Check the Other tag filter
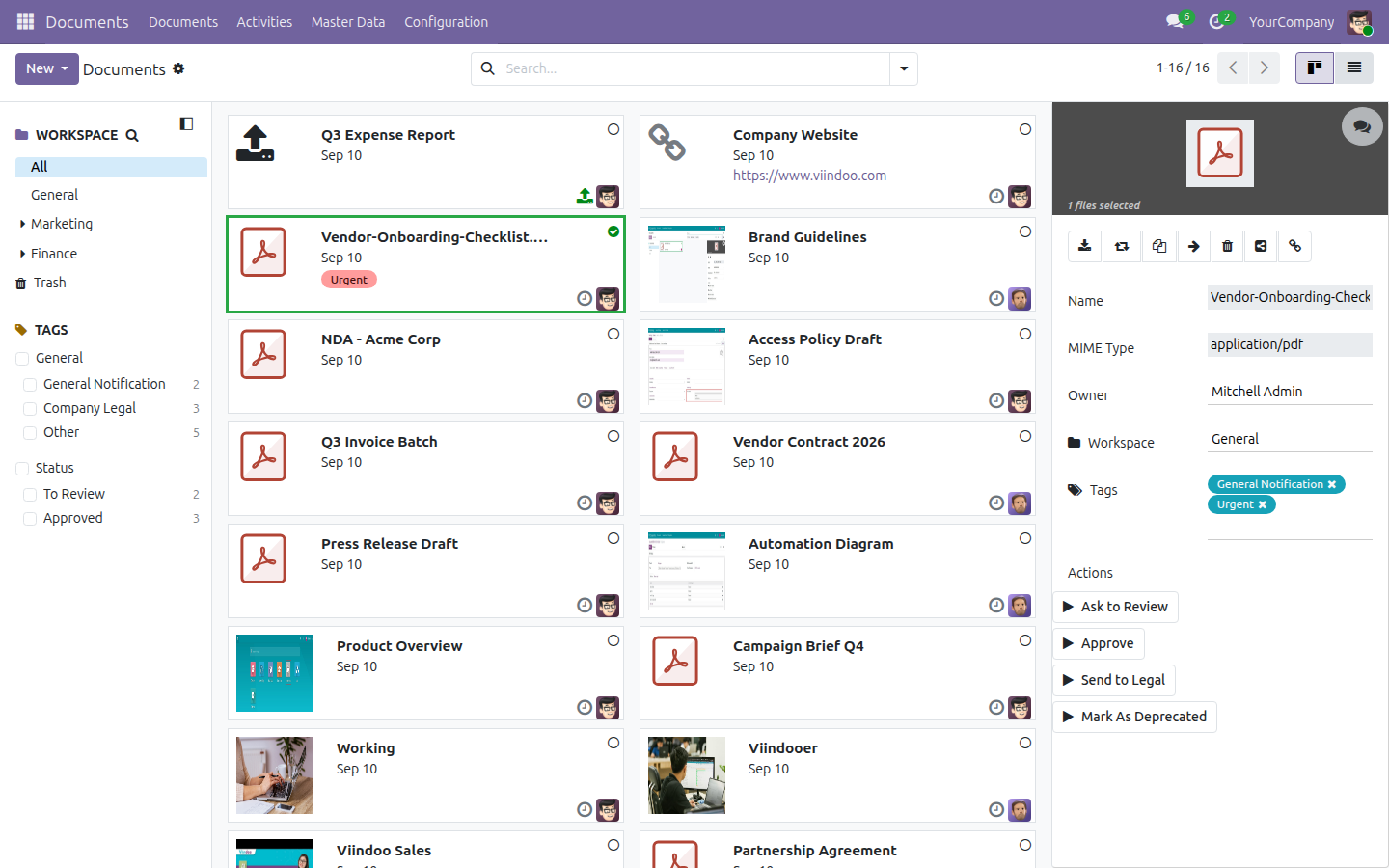1389x868 pixels. [x=30, y=432]
